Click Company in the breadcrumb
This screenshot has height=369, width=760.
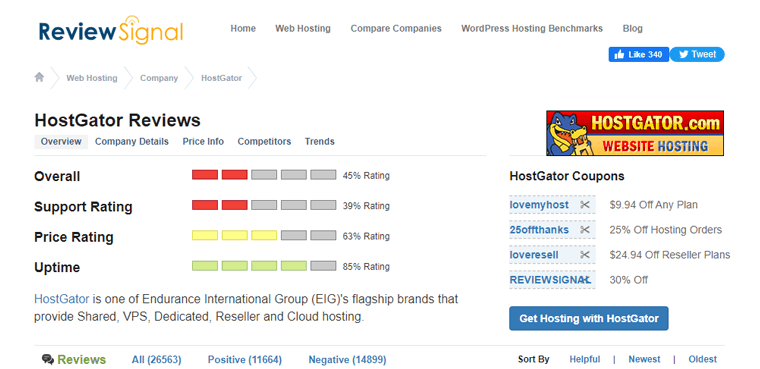point(159,78)
